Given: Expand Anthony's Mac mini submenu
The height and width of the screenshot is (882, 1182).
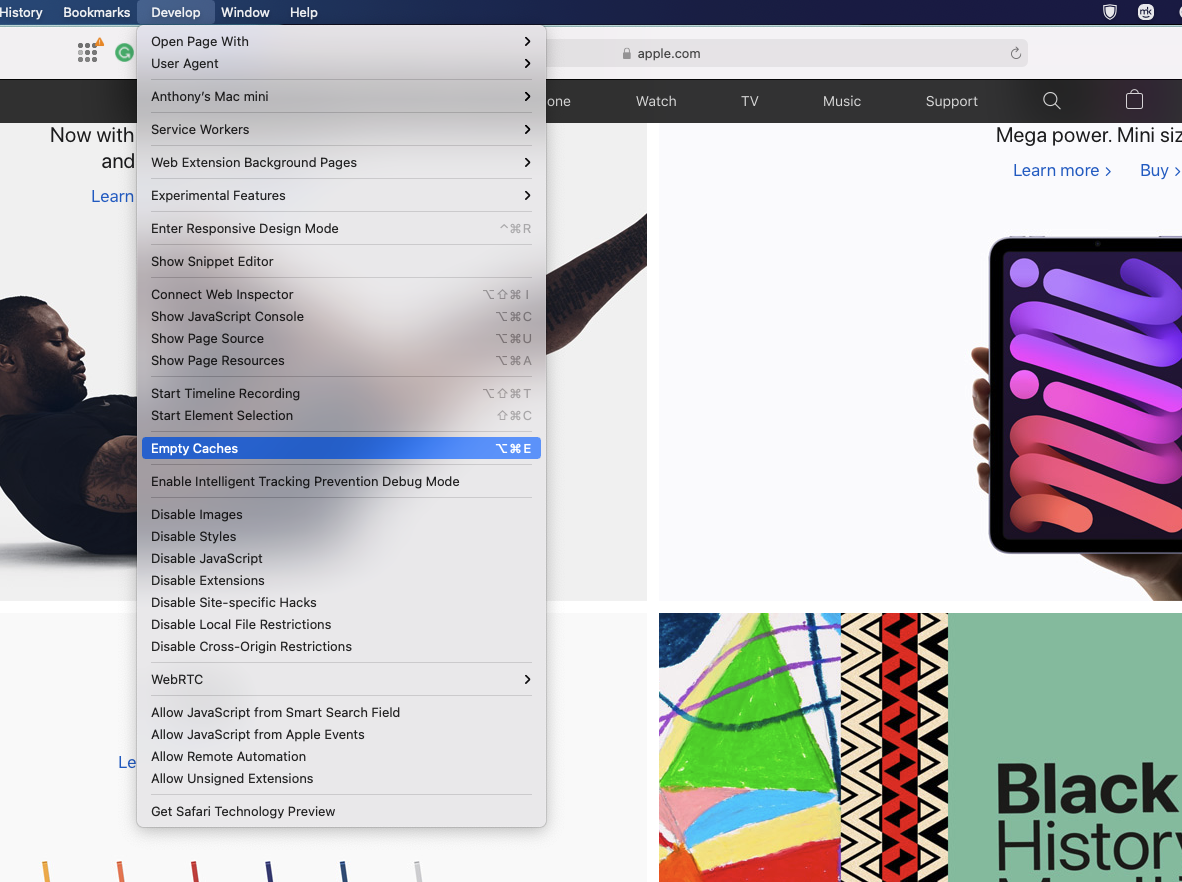Looking at the screenshot, I should 341,96.
